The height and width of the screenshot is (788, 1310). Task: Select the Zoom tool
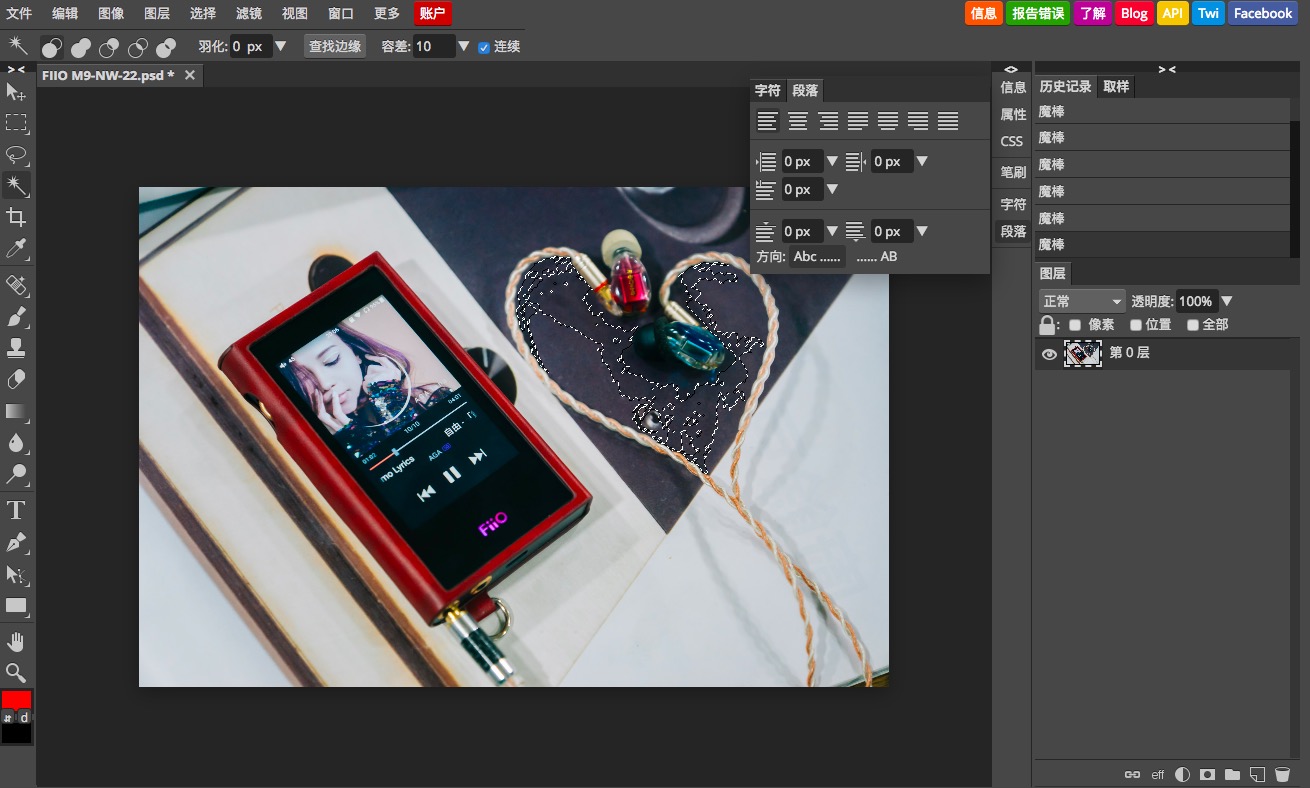[x=16, y=672]
